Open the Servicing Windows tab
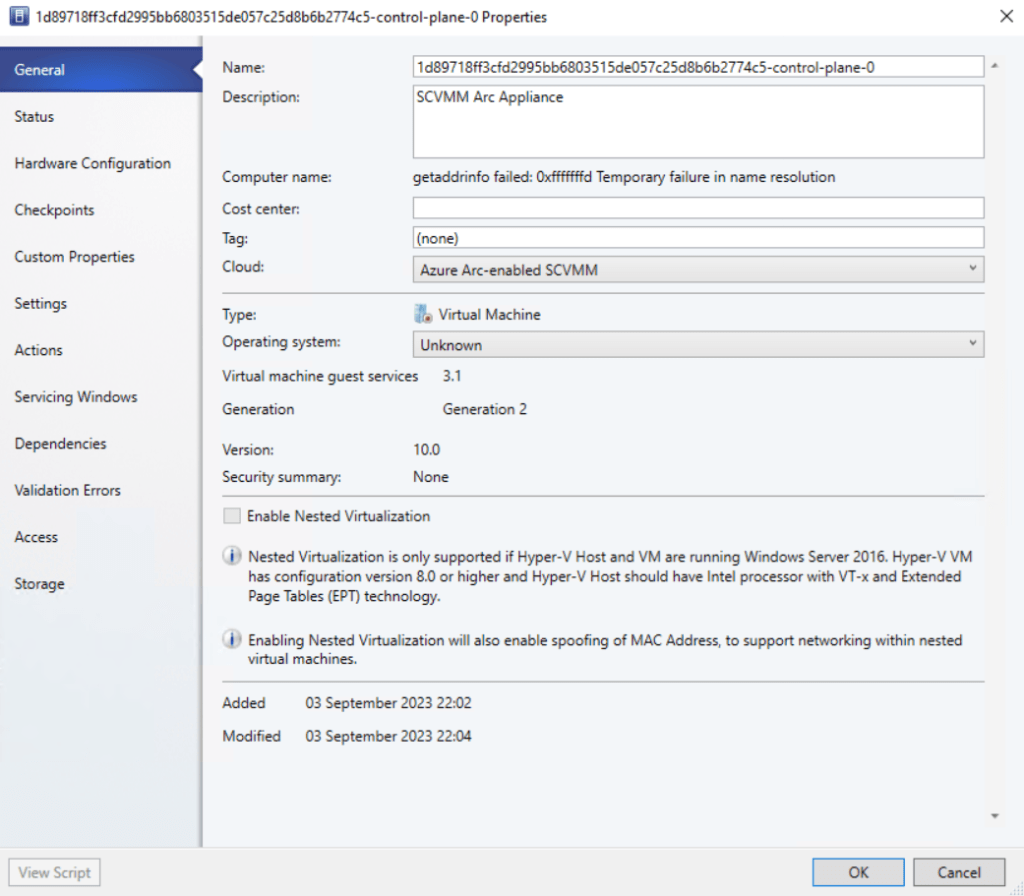Screen dimensions: 1024x896 75,397
